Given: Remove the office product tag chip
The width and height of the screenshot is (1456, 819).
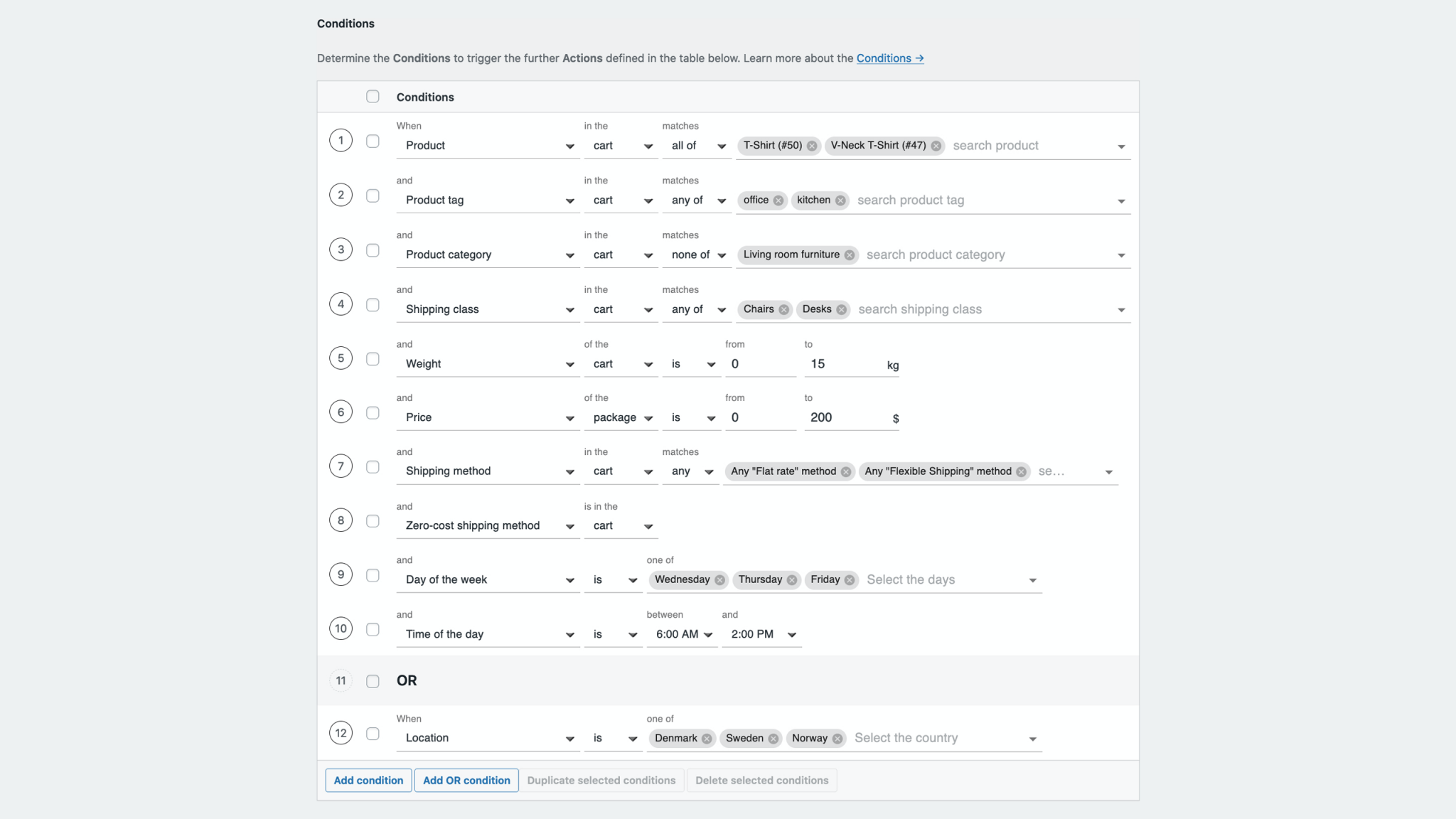Looking at the screenshot, I should coord(778,200).
